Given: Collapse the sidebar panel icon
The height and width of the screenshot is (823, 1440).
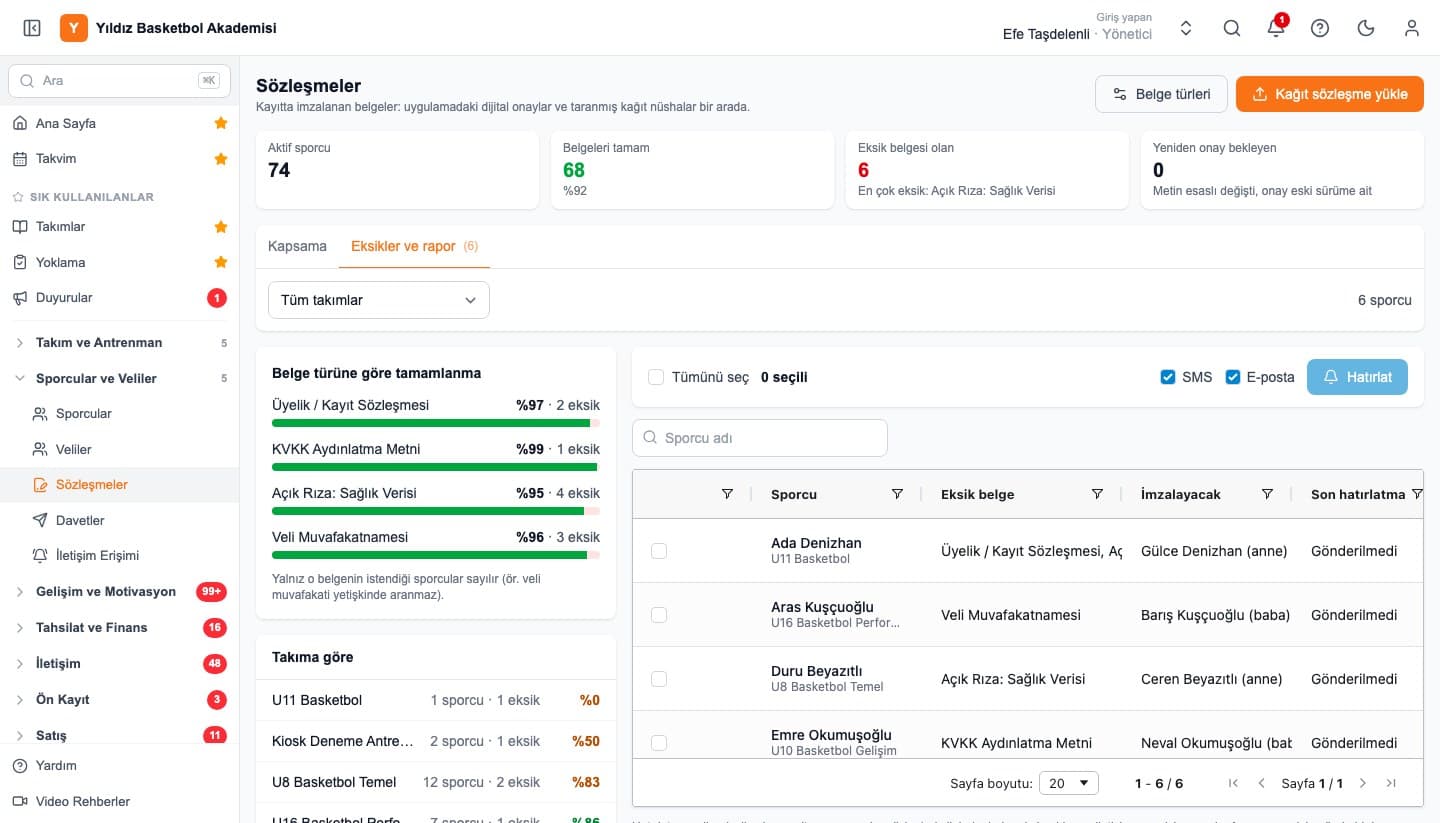Looking at the screenshot, I should pos(32,28).
